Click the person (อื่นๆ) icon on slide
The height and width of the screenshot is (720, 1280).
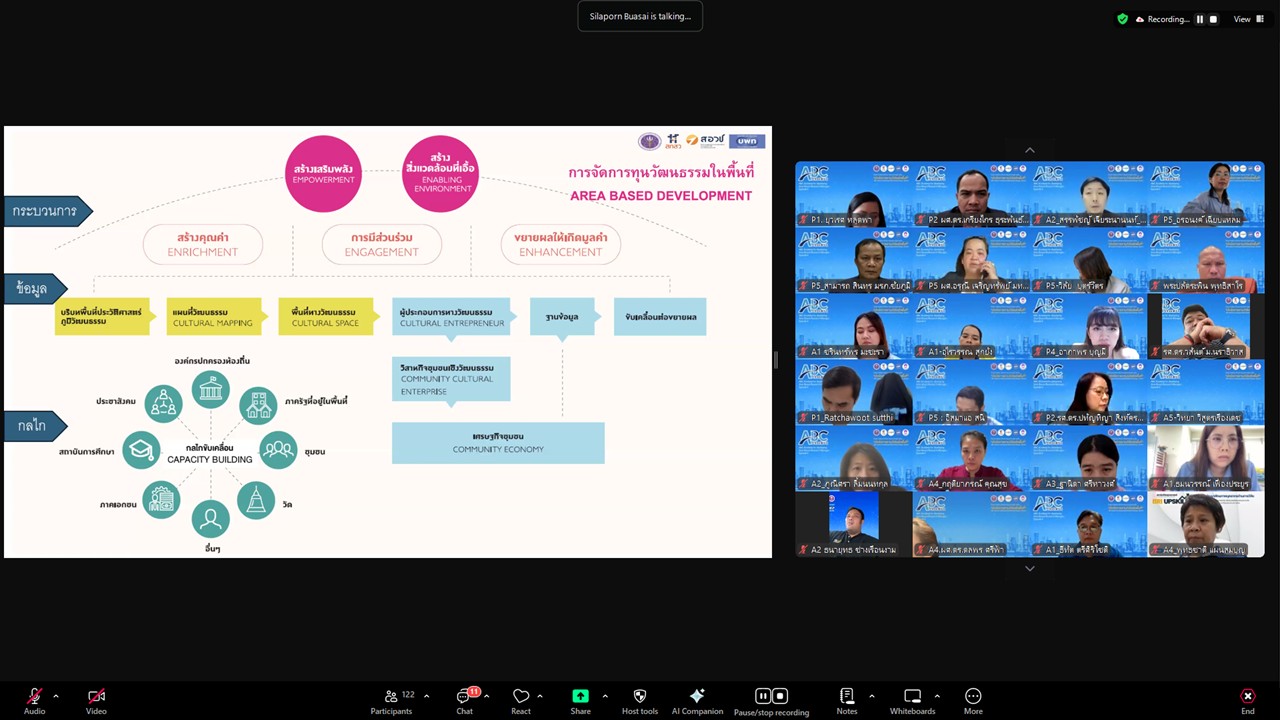coord(210,519)
